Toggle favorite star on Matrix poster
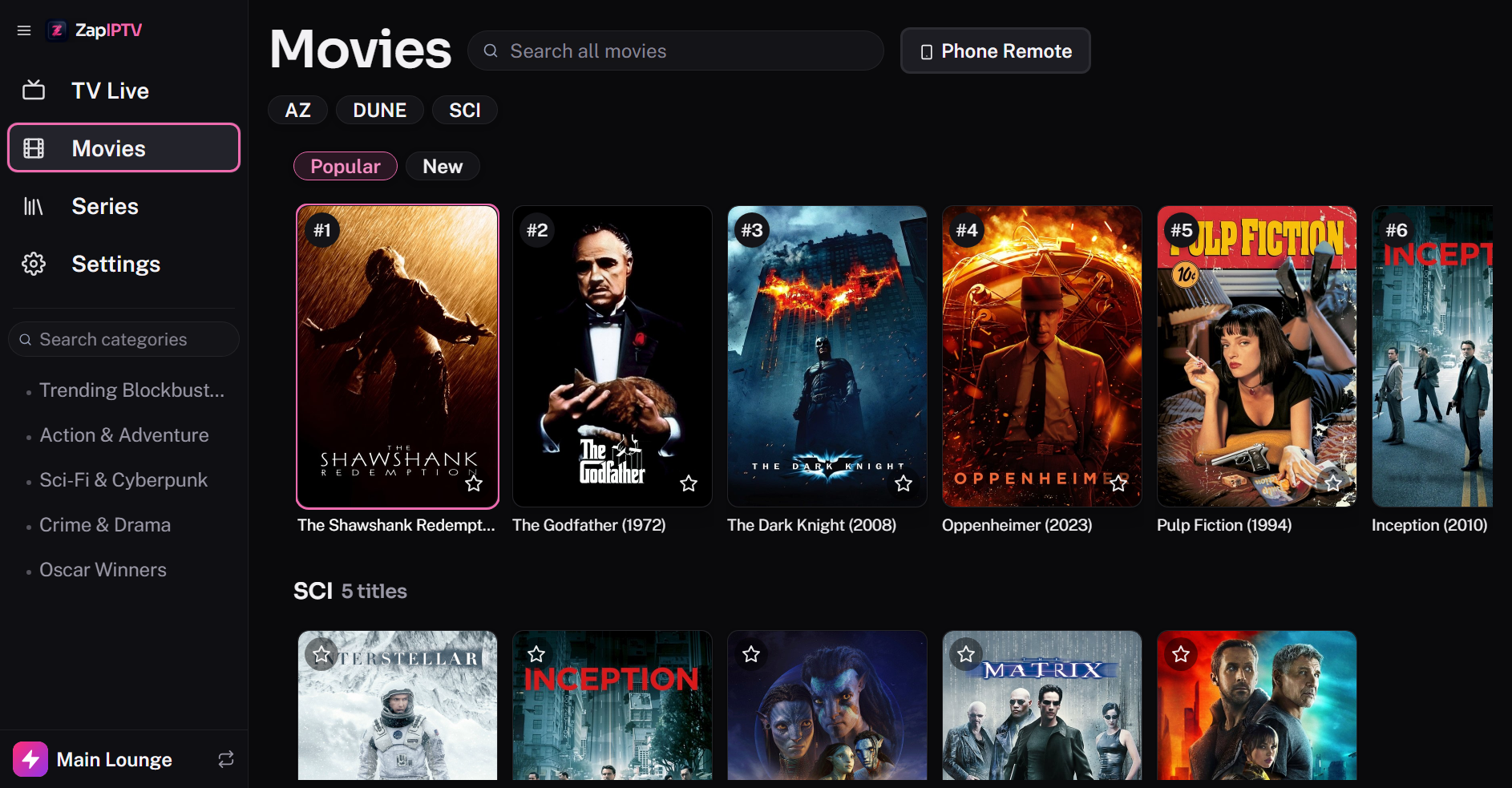 point(966,654)
